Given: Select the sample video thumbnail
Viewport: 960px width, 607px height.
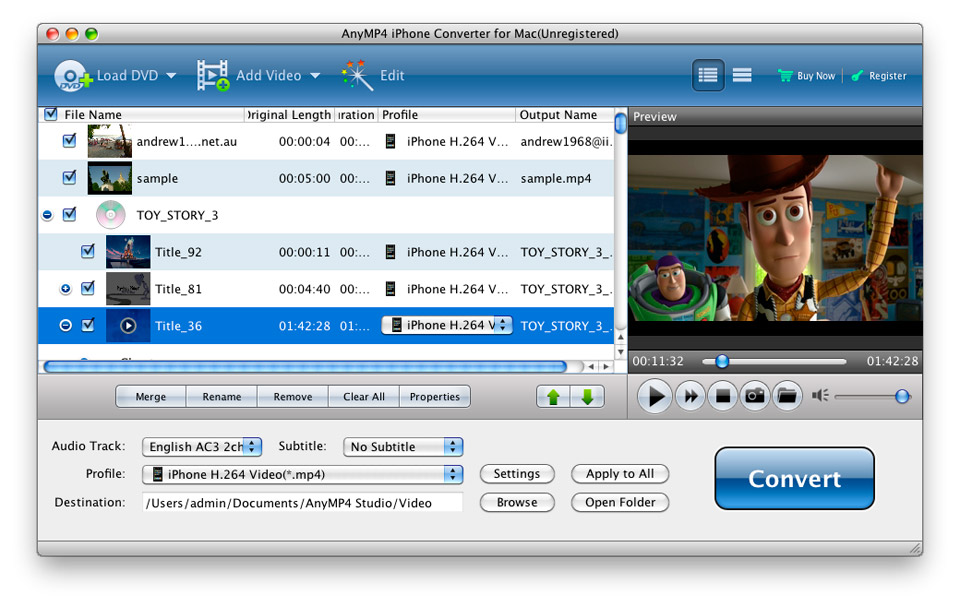Looking at the screenshot, I should click(110, 178).
